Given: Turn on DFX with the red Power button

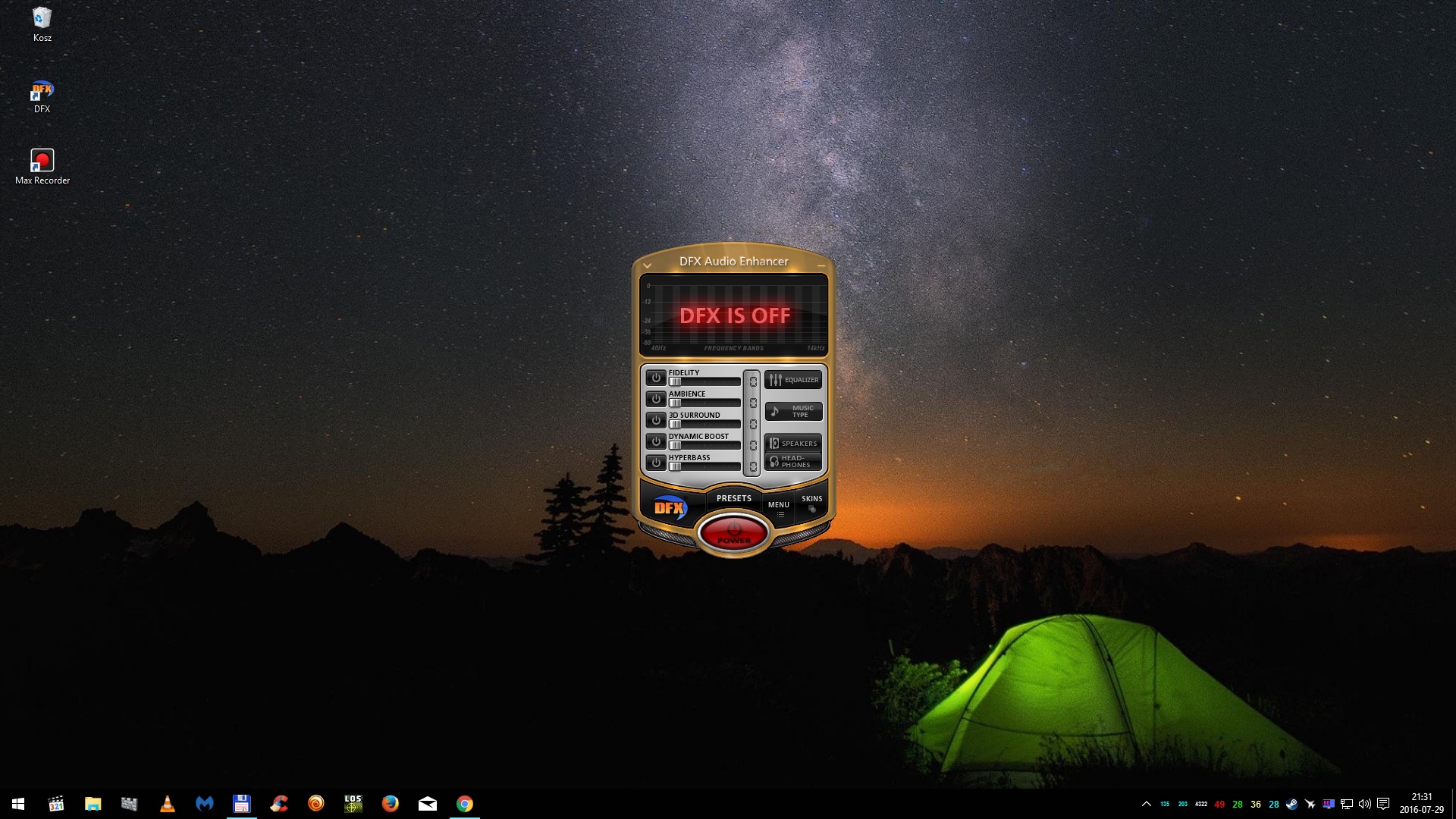Looking at the screenshot, I should pos(733,533).
